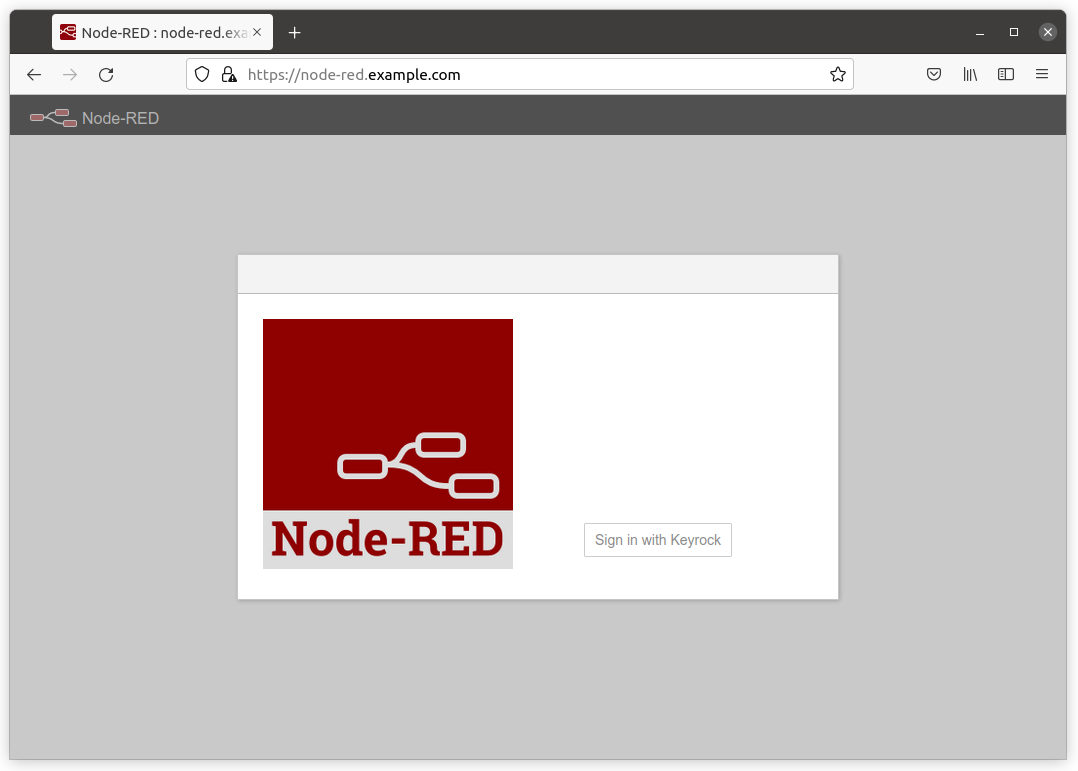Viewport: 1078px width, 771px height.
Task: Maximize the browser window
Action: (1013, 32)
